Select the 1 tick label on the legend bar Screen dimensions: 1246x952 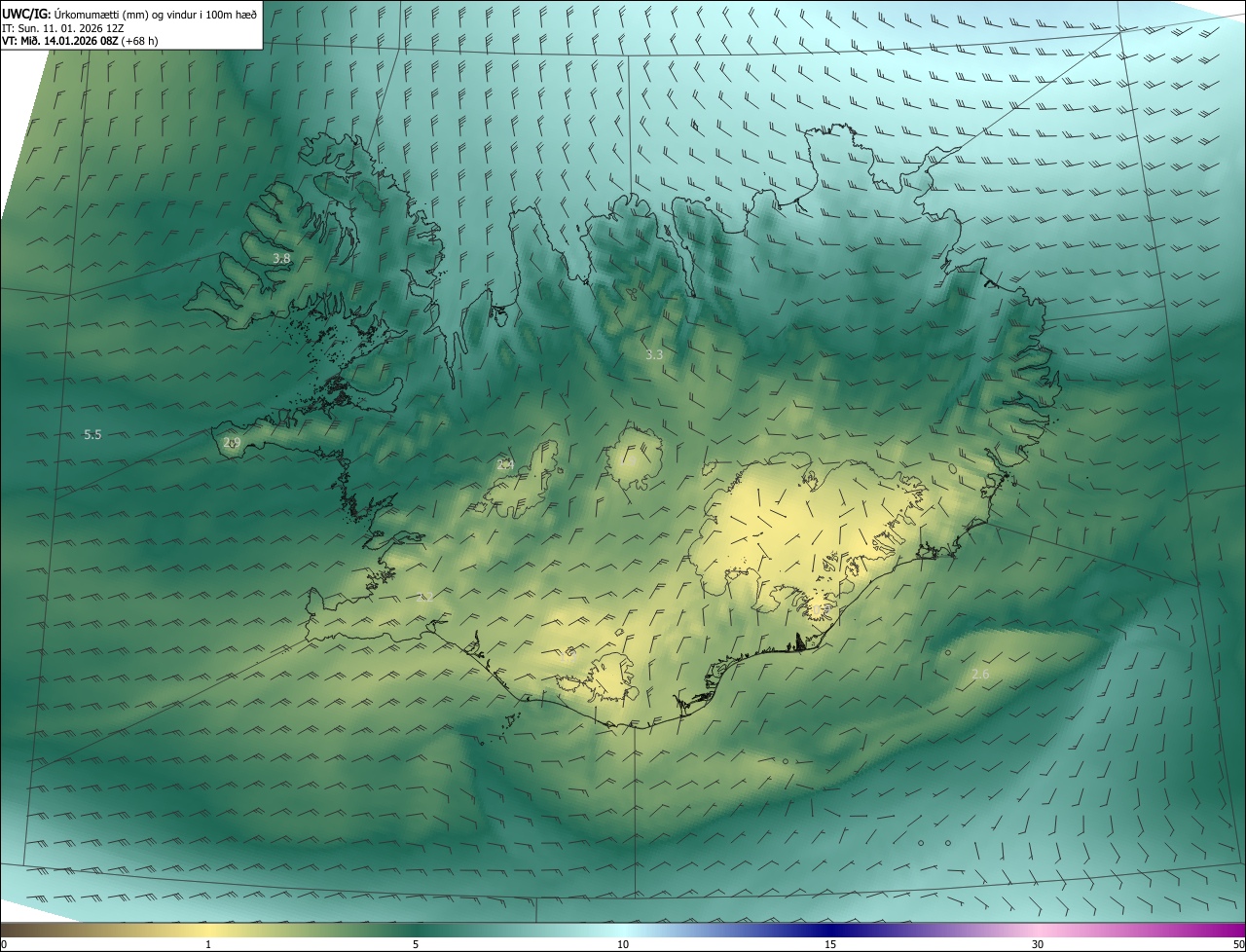click(x=208, y=945)
